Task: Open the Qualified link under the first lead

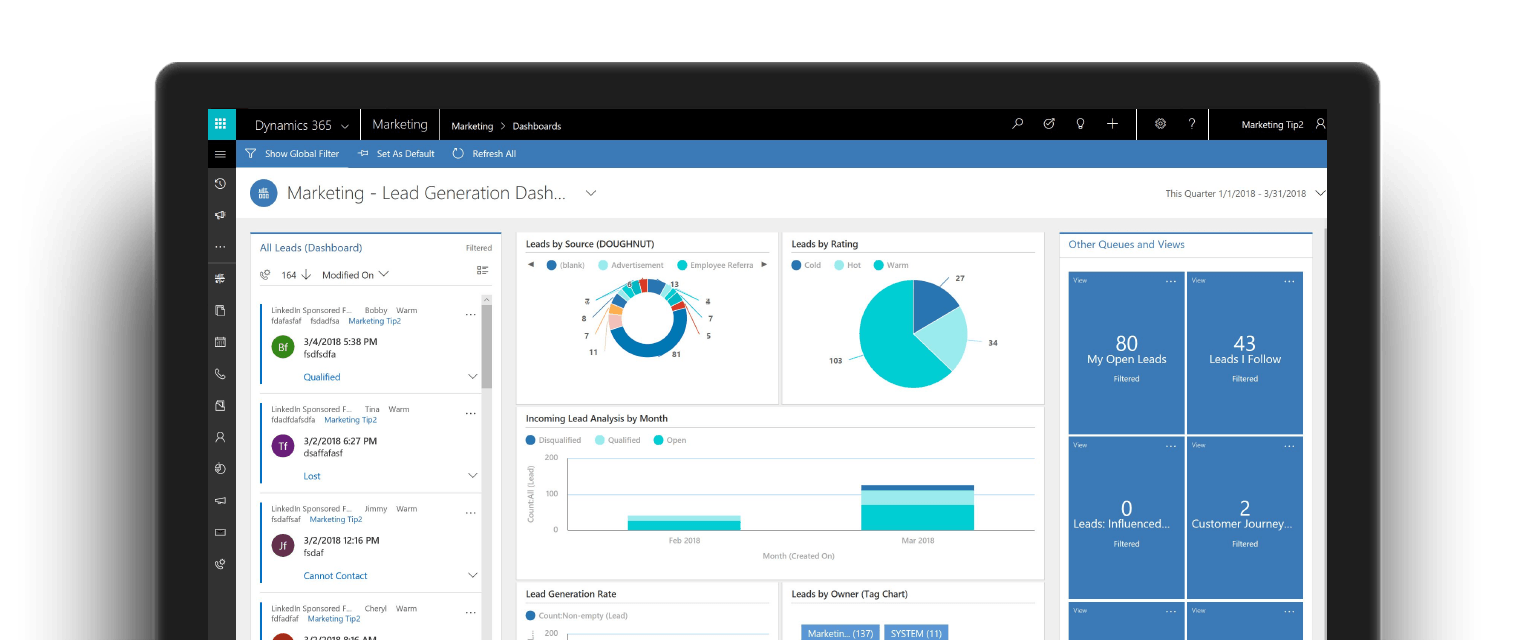Action: pos(321,377)
